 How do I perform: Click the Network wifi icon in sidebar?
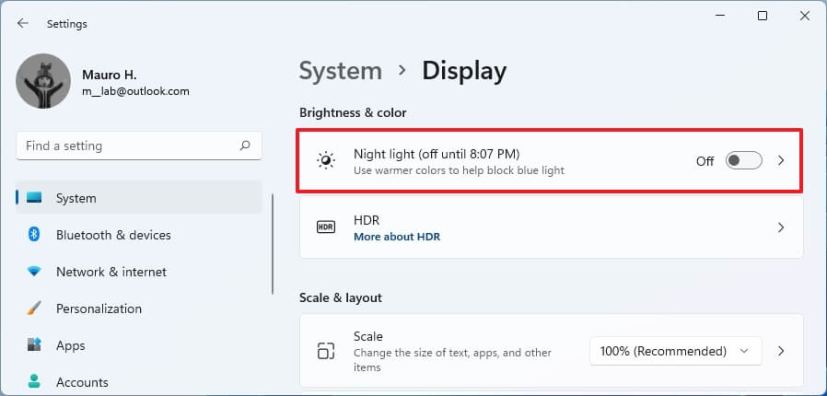(x=34, y=272)
